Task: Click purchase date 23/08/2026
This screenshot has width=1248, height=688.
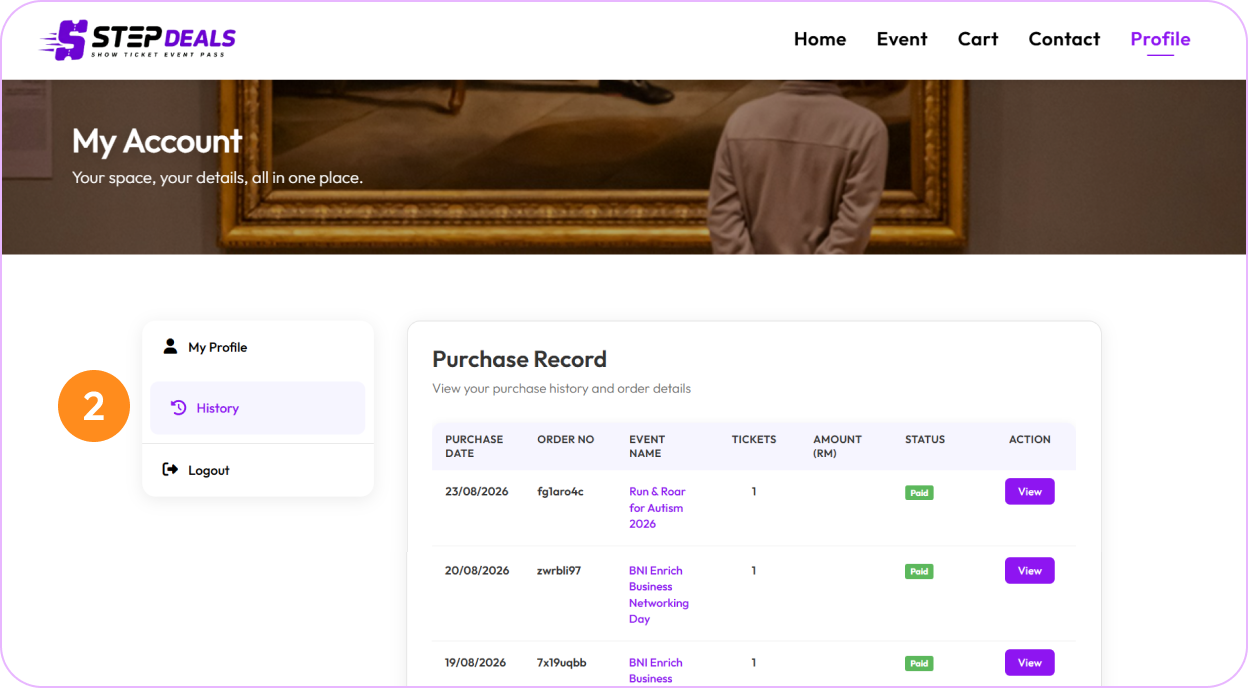Action: (x=477, y=491)
